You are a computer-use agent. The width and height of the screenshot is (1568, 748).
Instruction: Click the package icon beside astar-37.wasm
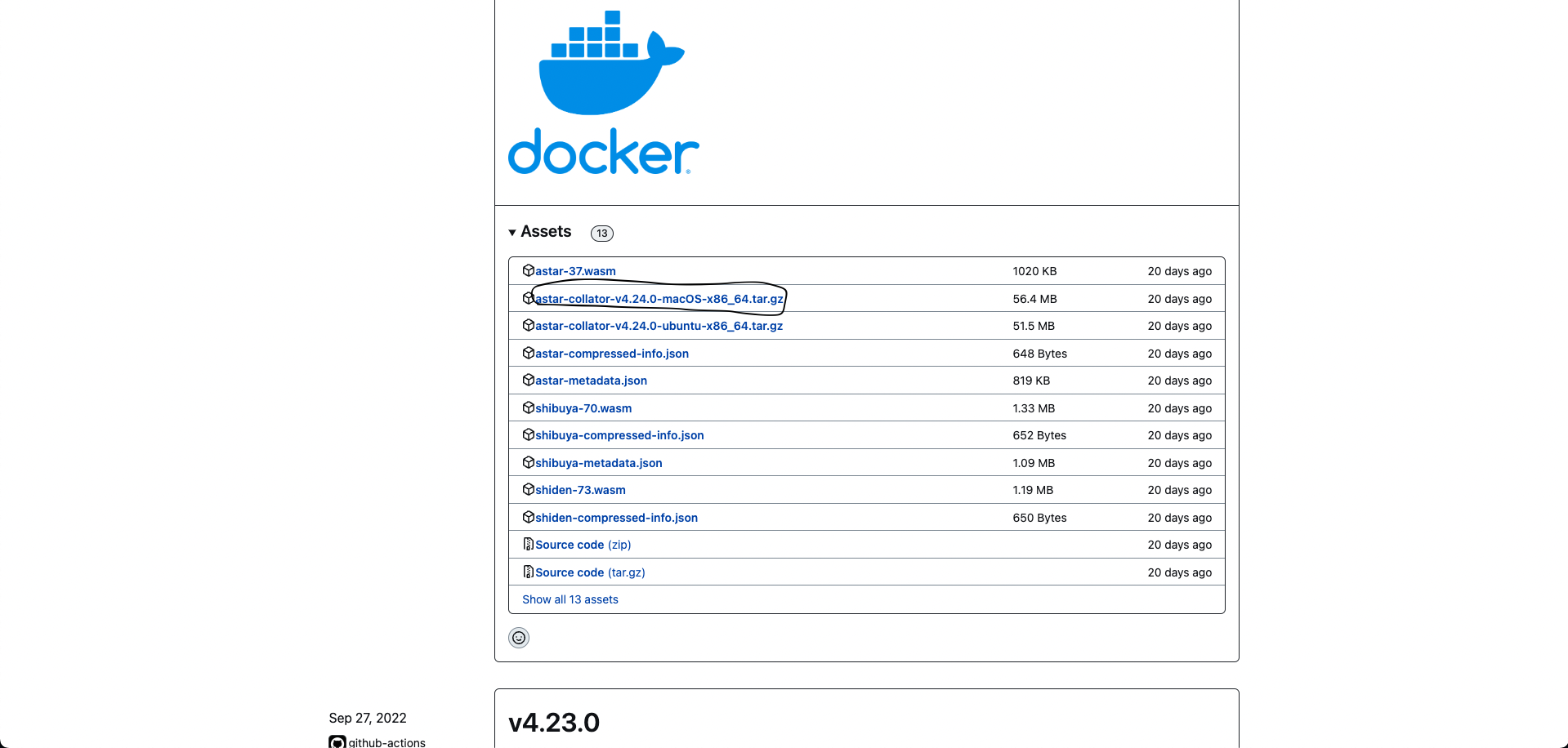click(x=529, y=270)
